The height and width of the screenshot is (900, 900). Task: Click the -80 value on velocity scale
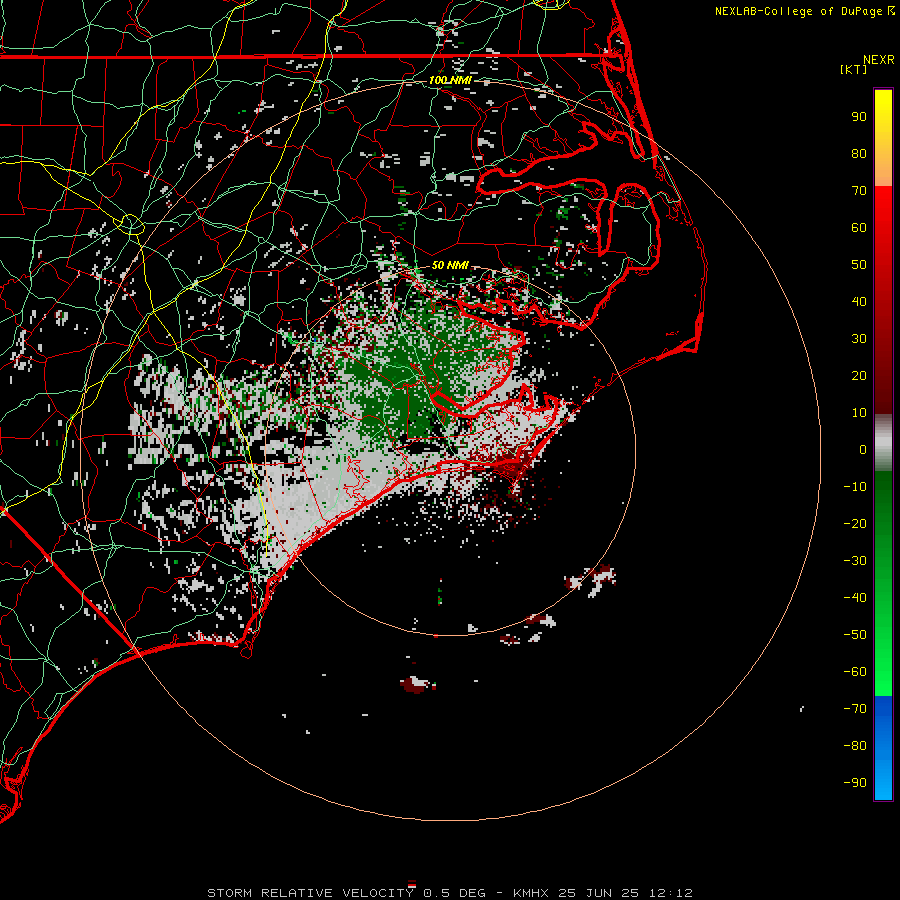tap(855, 746)
